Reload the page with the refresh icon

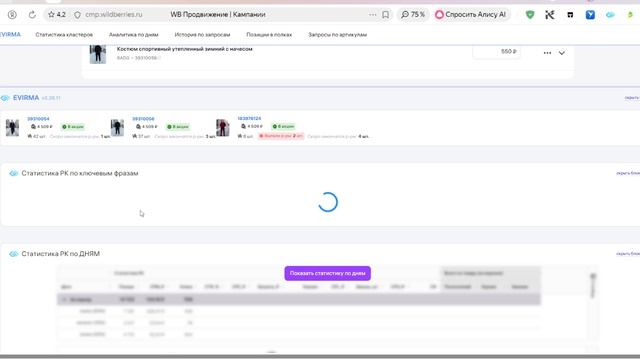click(32, 15)
